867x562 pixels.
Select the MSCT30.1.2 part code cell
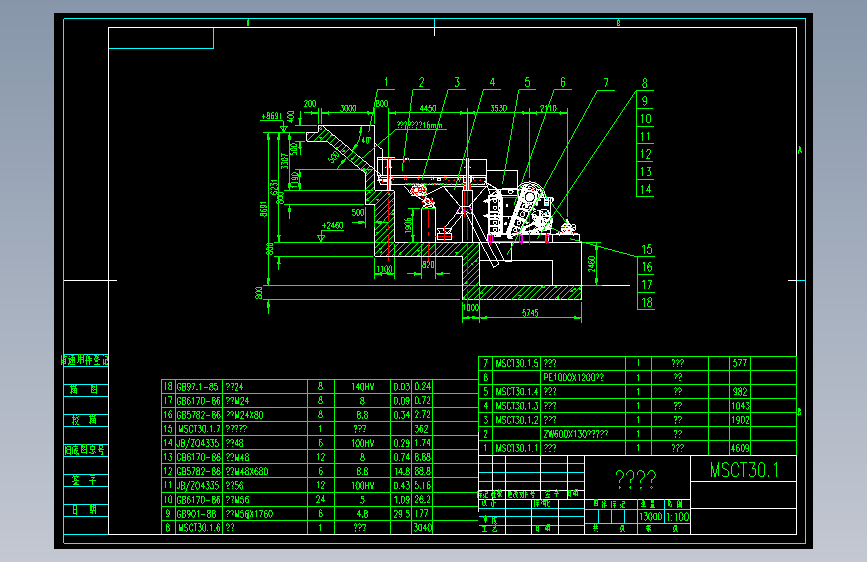516,420
